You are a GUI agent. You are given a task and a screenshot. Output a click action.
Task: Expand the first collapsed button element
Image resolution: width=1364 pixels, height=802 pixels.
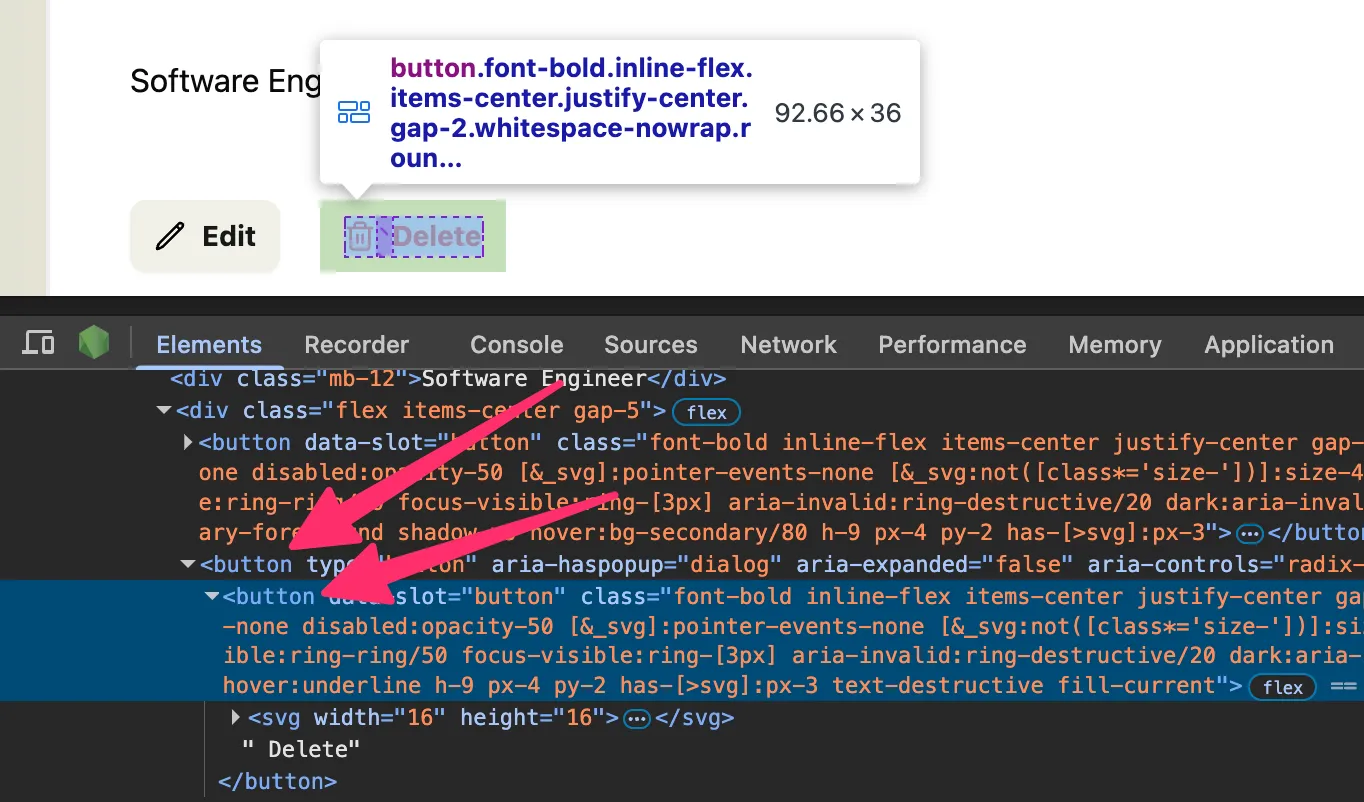[x=188, y=442]
